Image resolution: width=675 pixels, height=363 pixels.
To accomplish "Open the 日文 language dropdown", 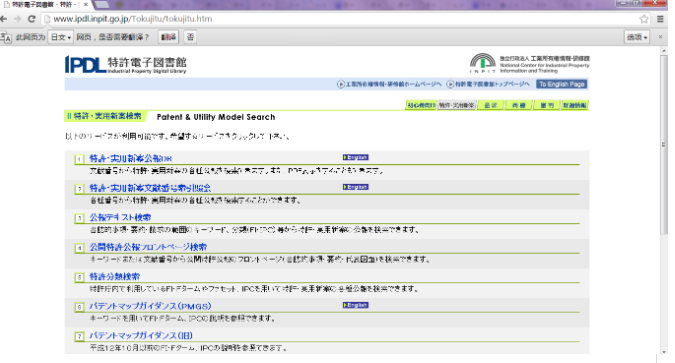I will click(61, 37).
